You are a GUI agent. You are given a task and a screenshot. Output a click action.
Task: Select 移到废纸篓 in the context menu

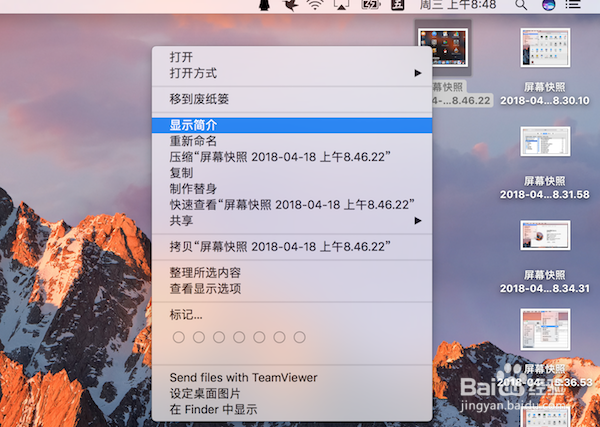point(292,99)
